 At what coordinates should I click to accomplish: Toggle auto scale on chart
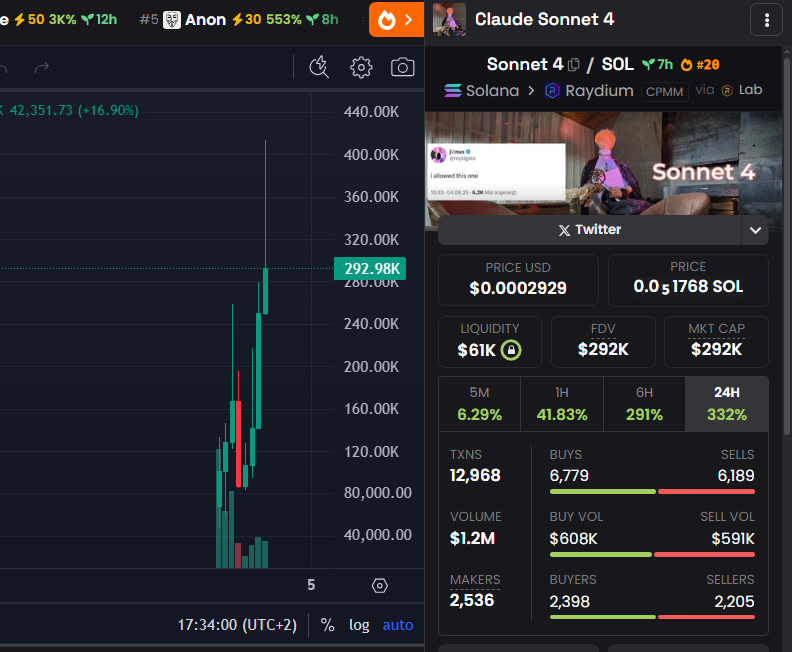398,625
